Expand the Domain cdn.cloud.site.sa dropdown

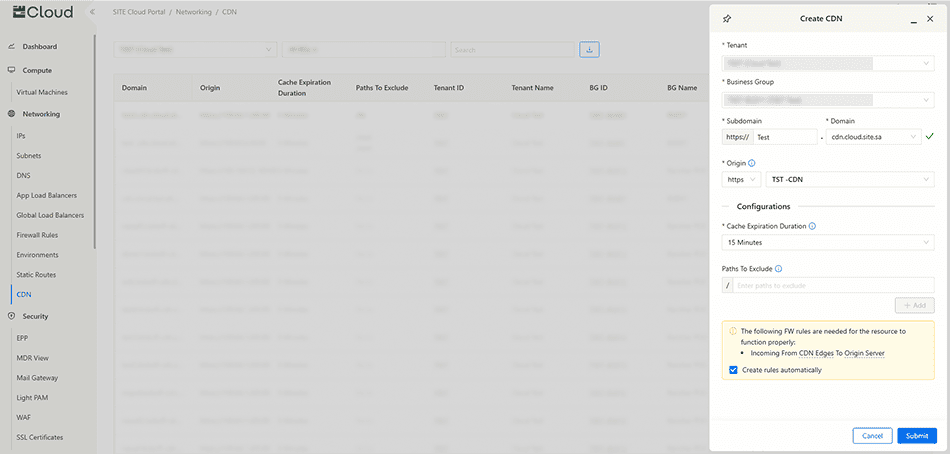point(872,137)
